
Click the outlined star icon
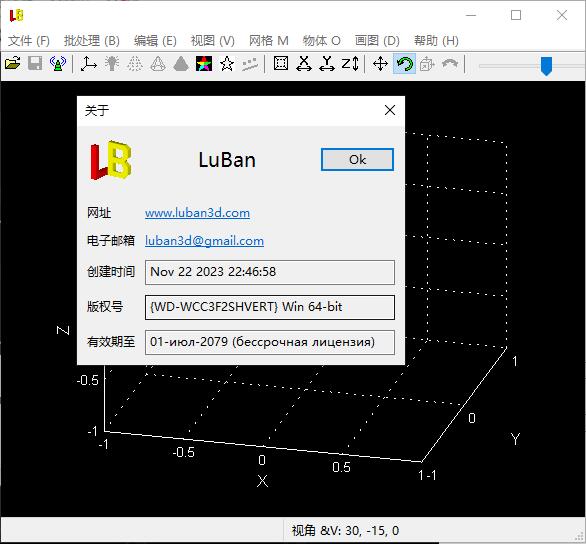click(227, 64)
